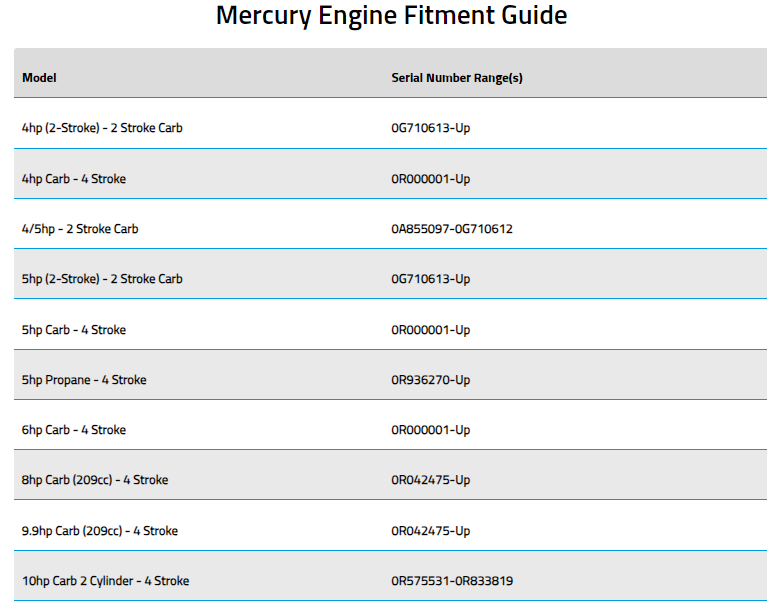Click serial range 0A855097-0G710612
767x604 pixels.
click(x=452, y=229)
